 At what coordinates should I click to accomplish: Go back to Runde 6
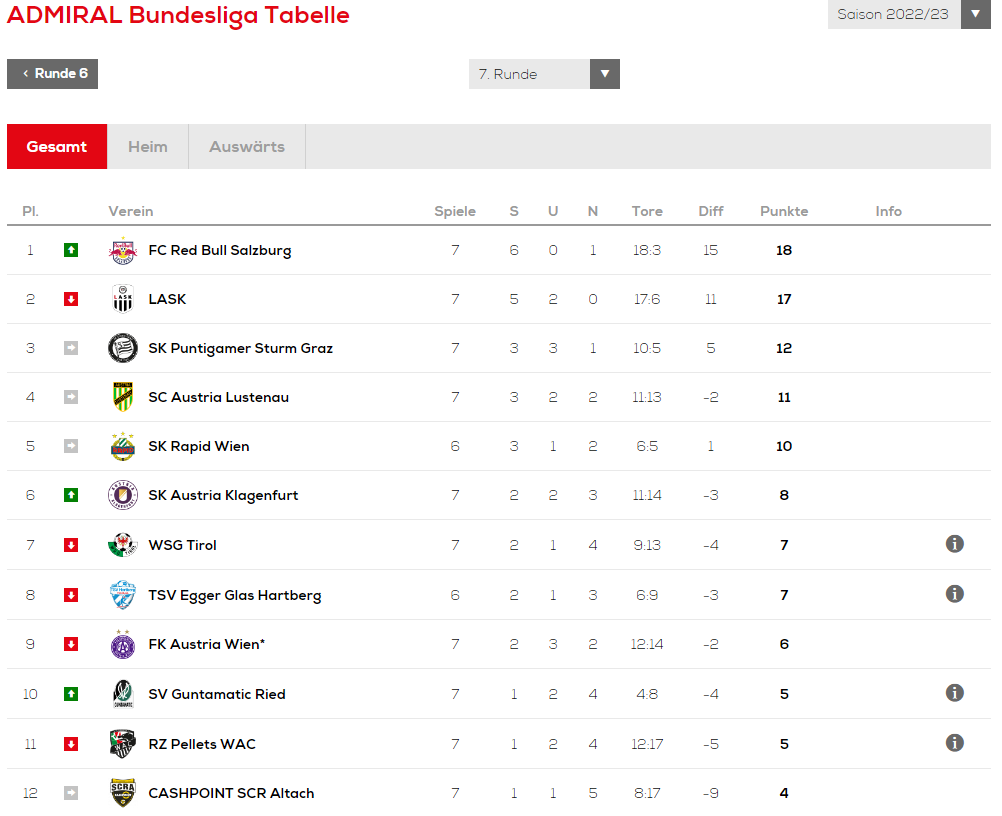(52, 74)
